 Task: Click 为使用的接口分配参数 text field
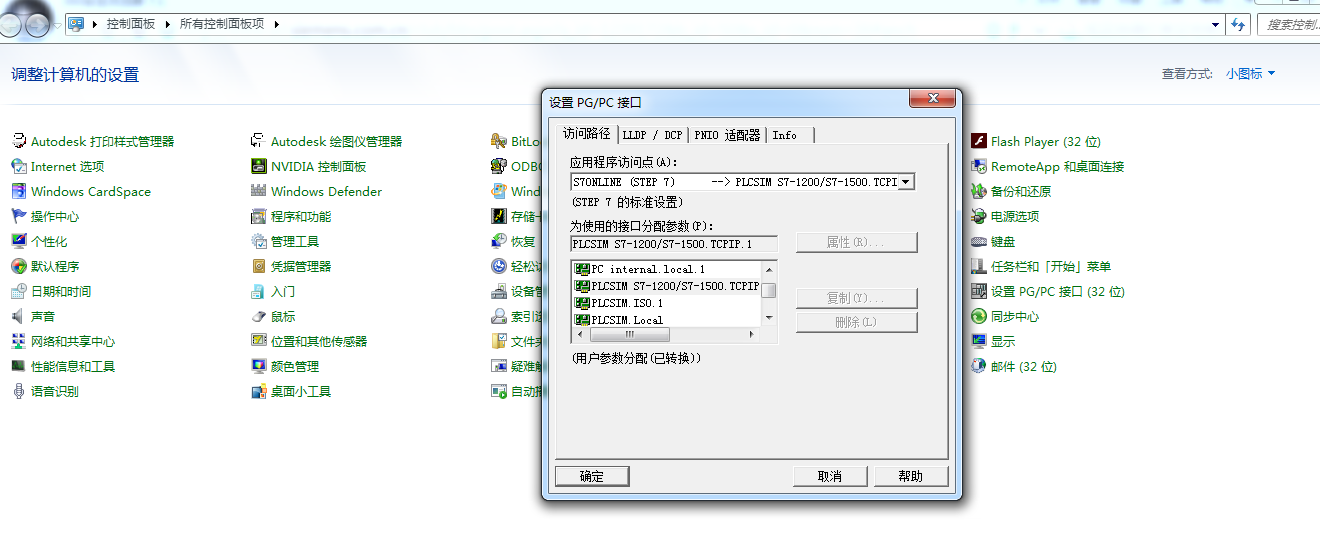[x=673, y=244]
